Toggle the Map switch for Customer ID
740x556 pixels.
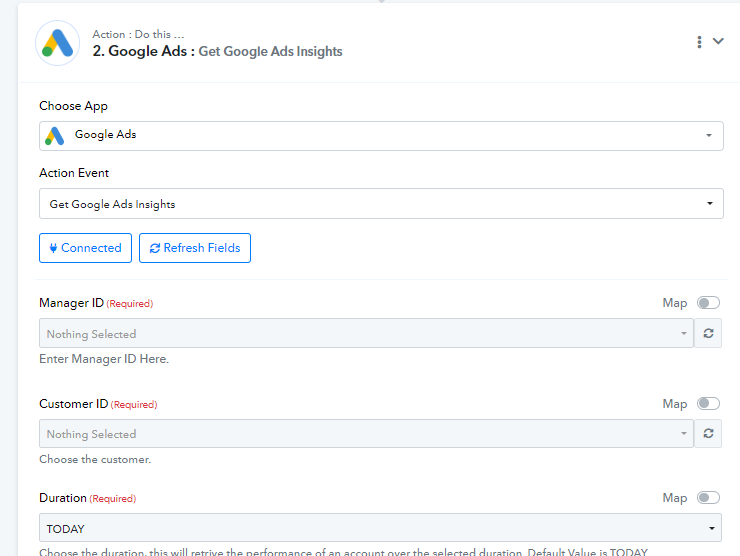click(708, 404)
